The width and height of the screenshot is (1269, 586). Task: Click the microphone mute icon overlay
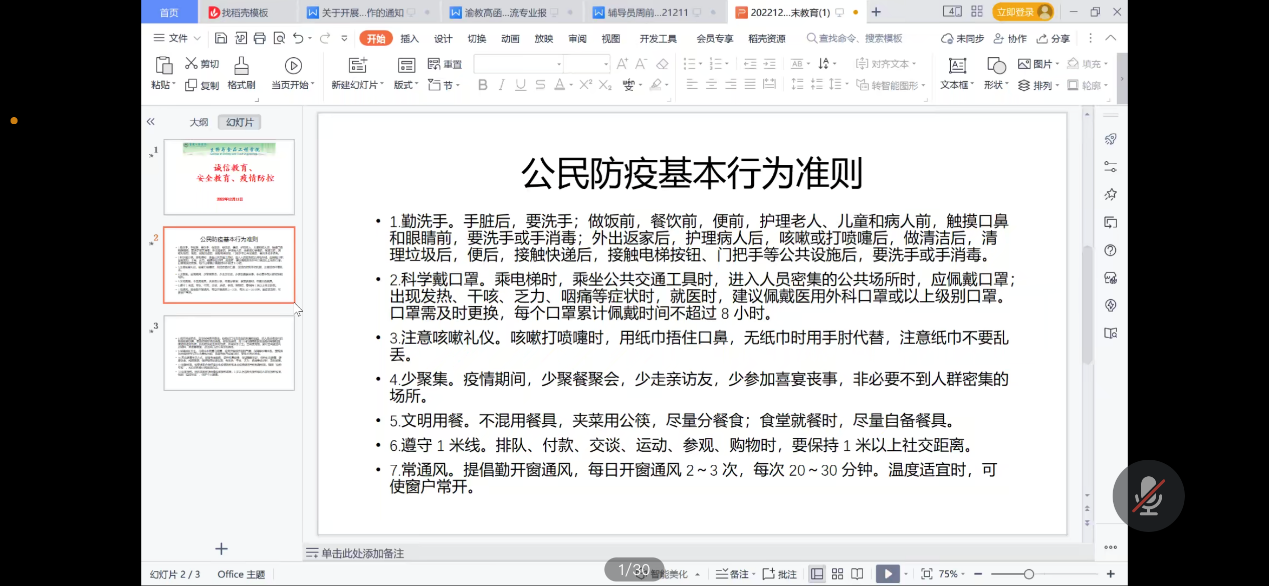tap(1148, 496)
